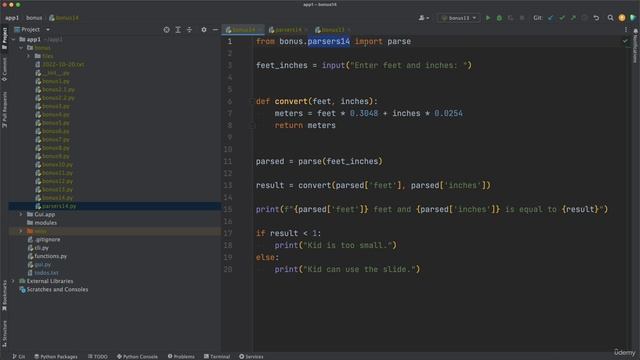Expand the files folder
This screenshot has height=360, width=640.
(29, 56)
